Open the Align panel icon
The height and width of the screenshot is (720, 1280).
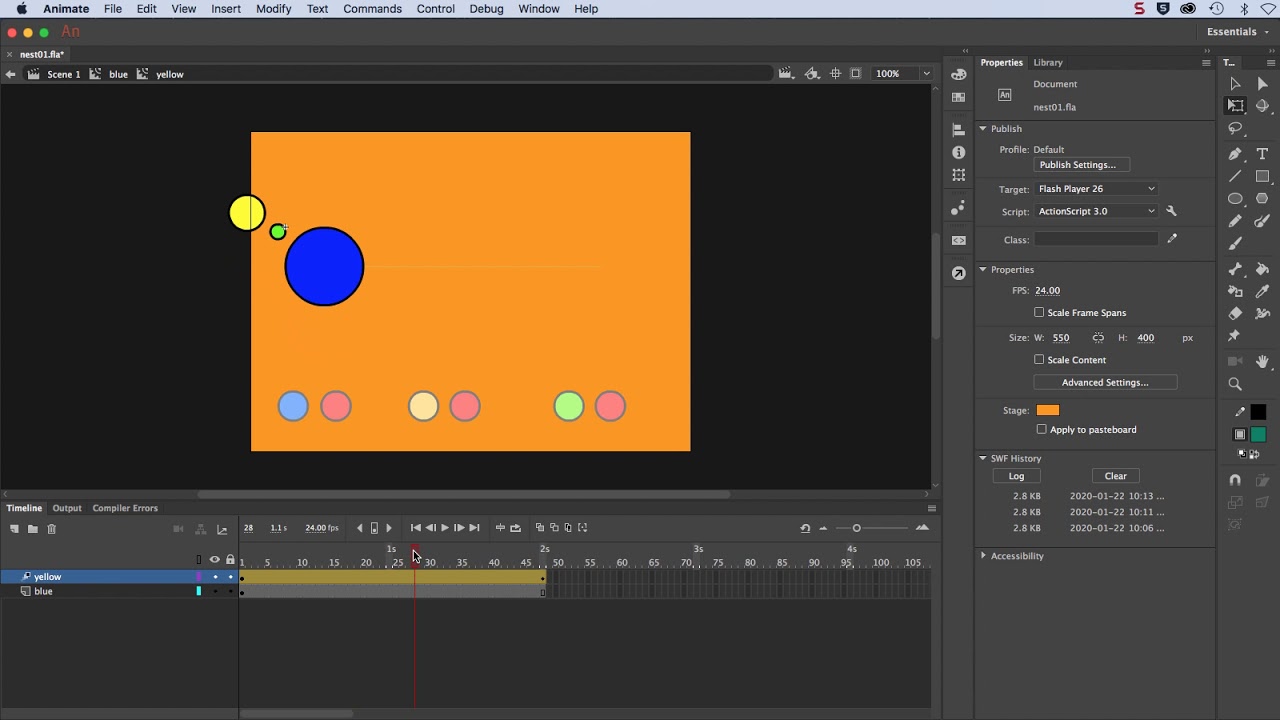point(959,130)
